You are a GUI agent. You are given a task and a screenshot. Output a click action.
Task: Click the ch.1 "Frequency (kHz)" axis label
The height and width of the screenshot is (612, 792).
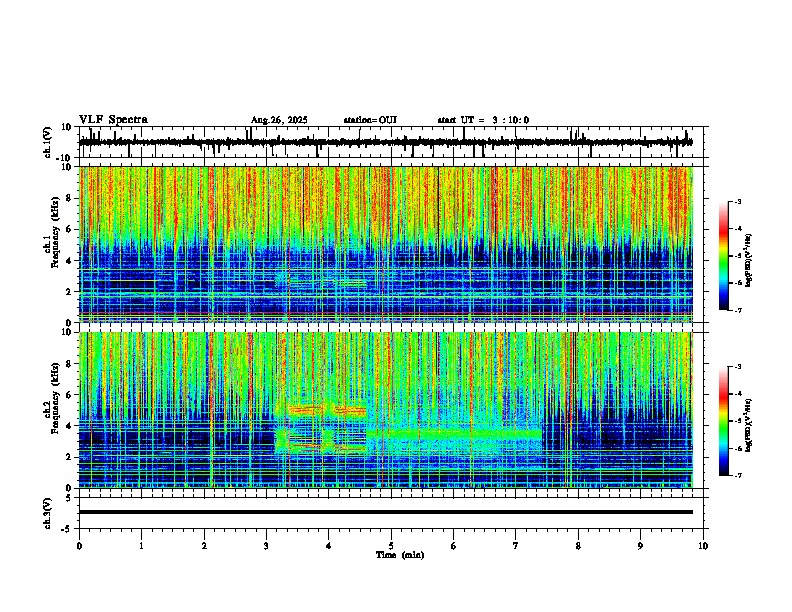(55, 232)
